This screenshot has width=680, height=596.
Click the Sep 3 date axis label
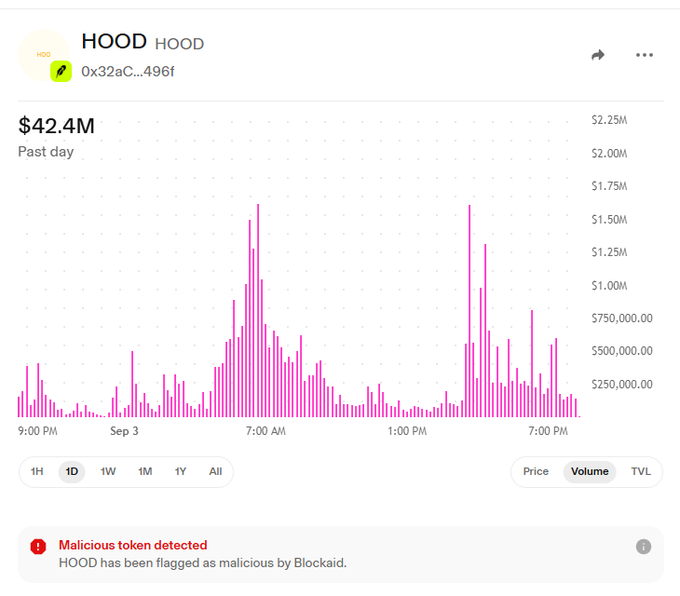[124, 431]
